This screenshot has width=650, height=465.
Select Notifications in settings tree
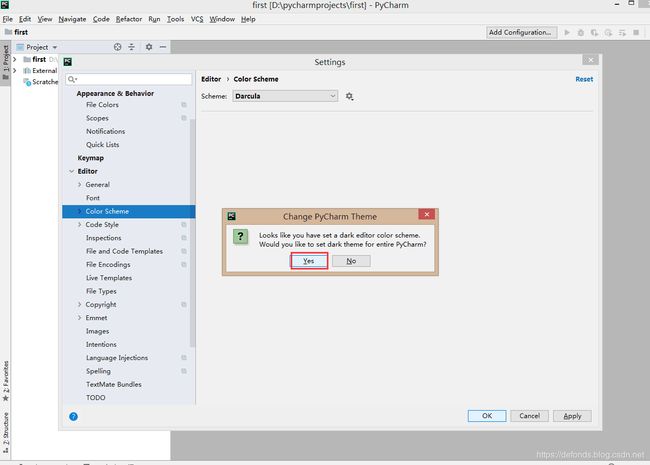(105, 131)
